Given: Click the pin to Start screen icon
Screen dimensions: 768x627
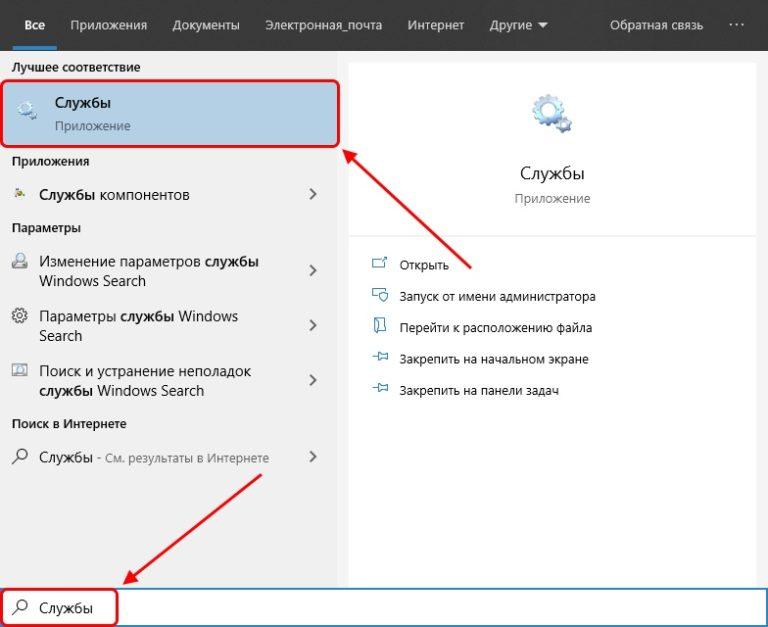Looking at the screenshot, I should pyautogui.click(x=379, y=358).
